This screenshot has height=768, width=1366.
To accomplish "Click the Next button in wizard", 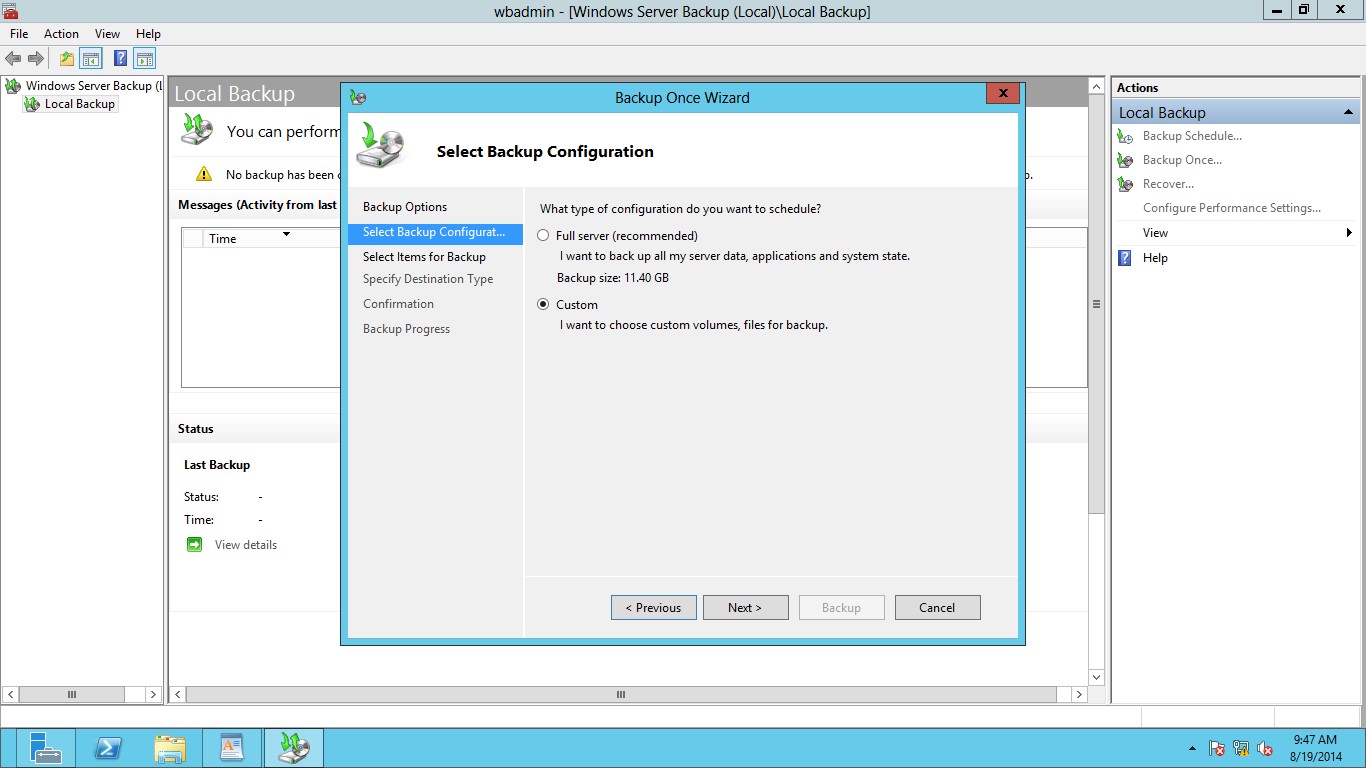I will click(x=745, y=607).
